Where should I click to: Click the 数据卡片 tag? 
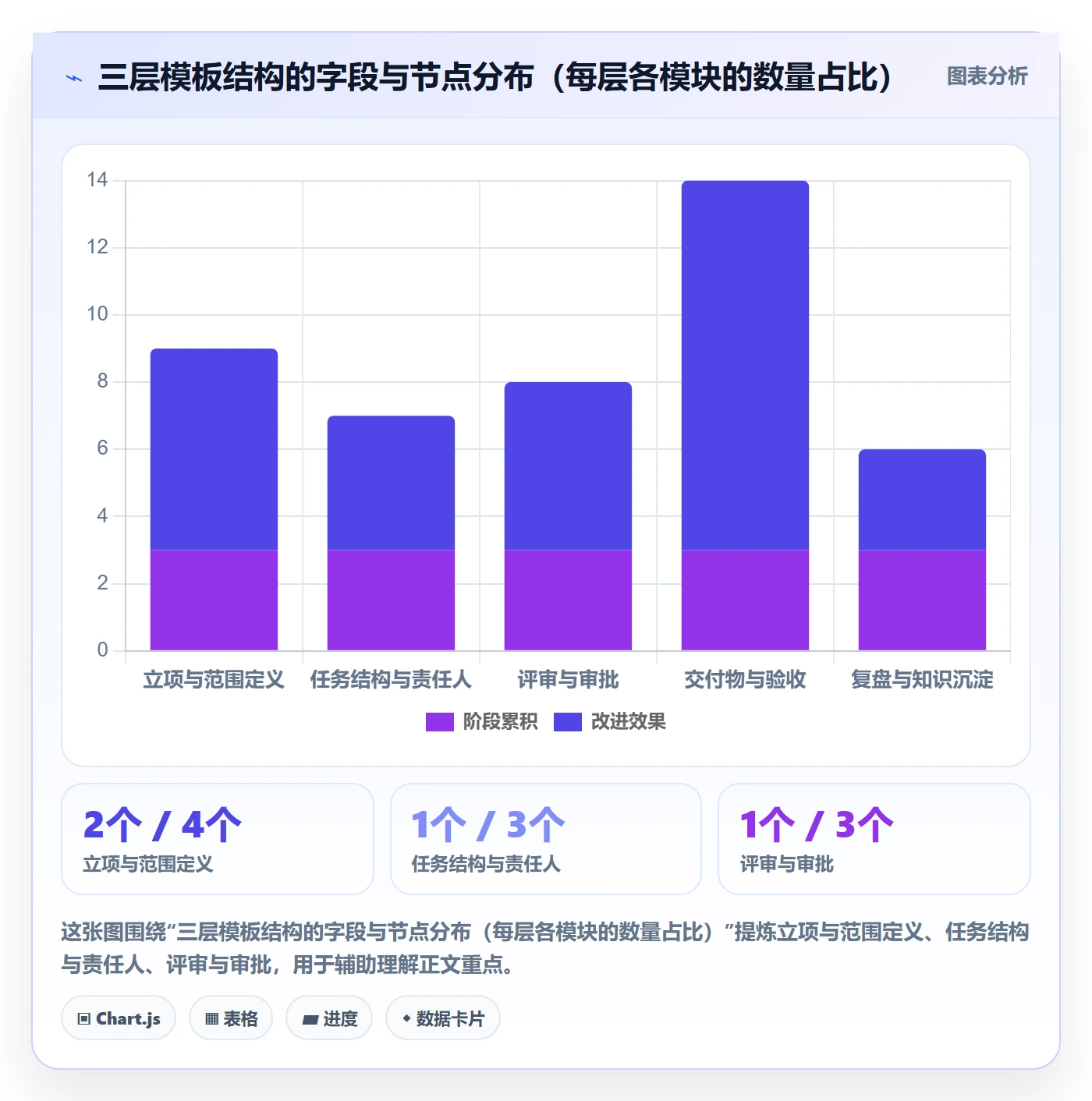(443, 1018)
